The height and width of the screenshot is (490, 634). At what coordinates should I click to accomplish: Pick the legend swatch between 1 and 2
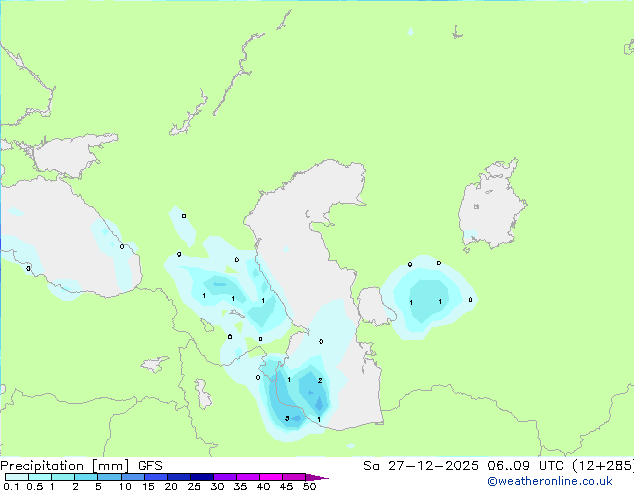[63, 477]
